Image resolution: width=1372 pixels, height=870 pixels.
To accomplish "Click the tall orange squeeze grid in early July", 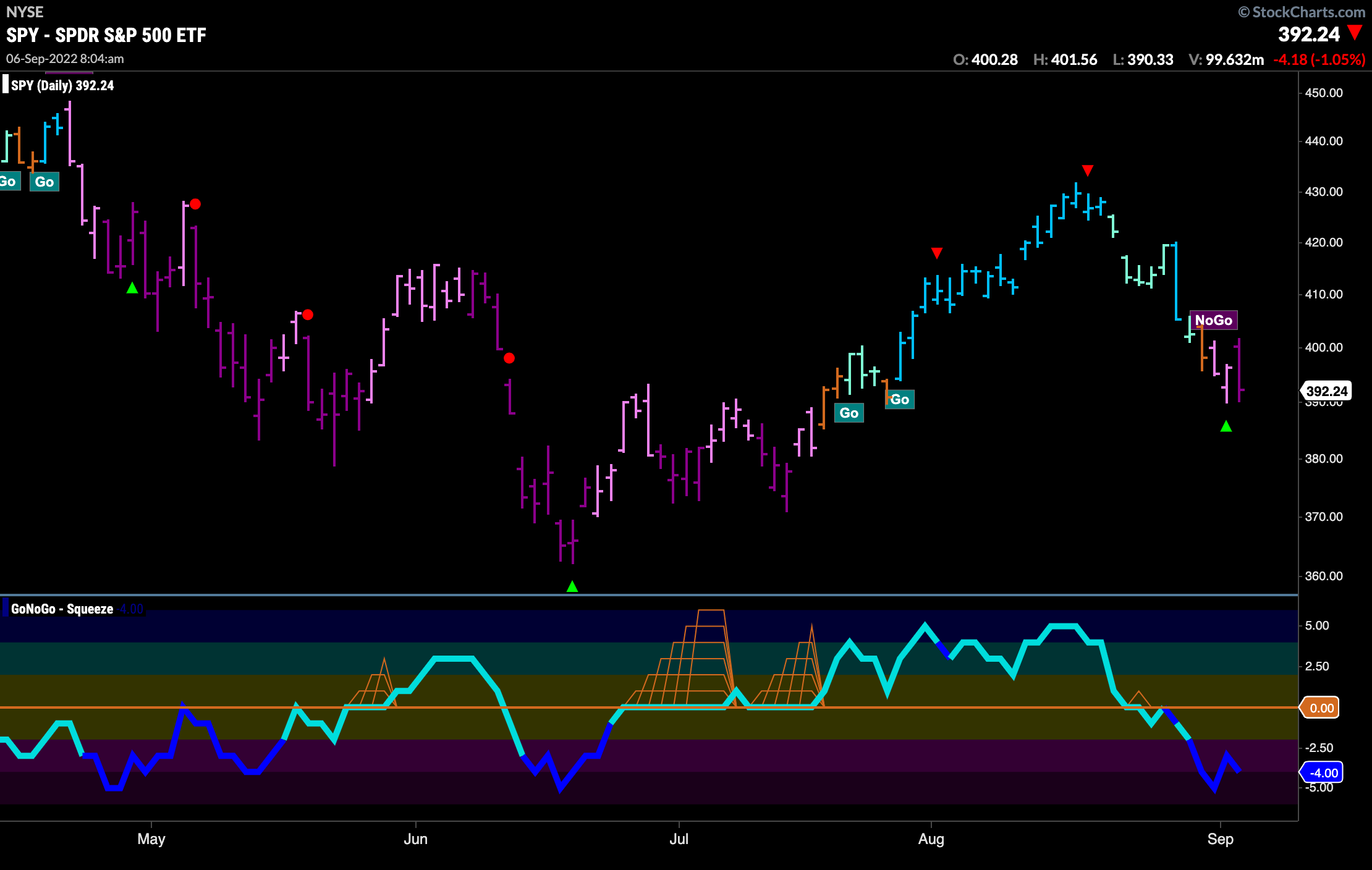I will pos(680,658).
